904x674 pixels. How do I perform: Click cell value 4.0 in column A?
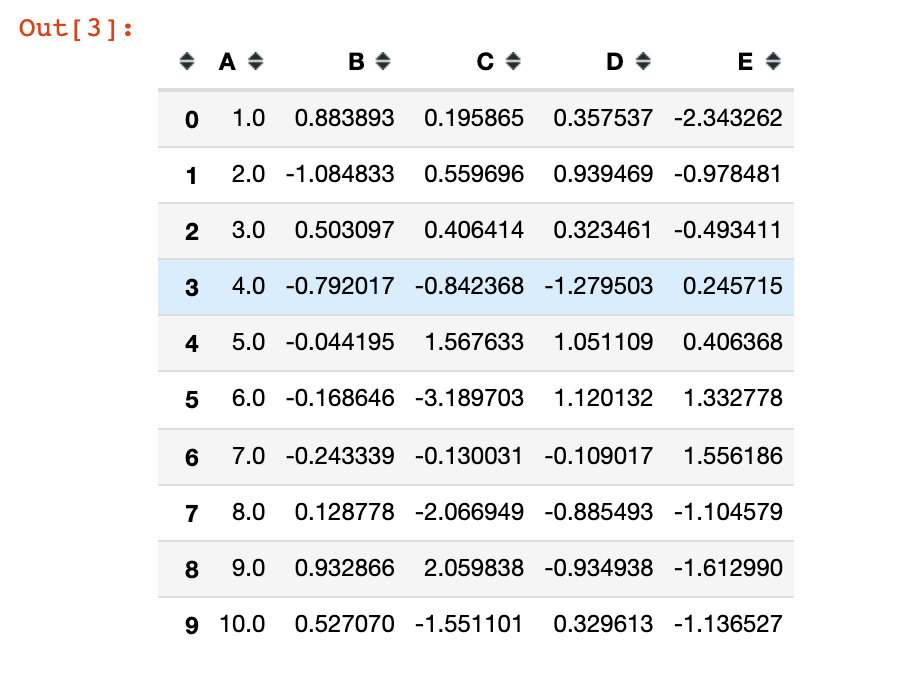tap(248, 286)
